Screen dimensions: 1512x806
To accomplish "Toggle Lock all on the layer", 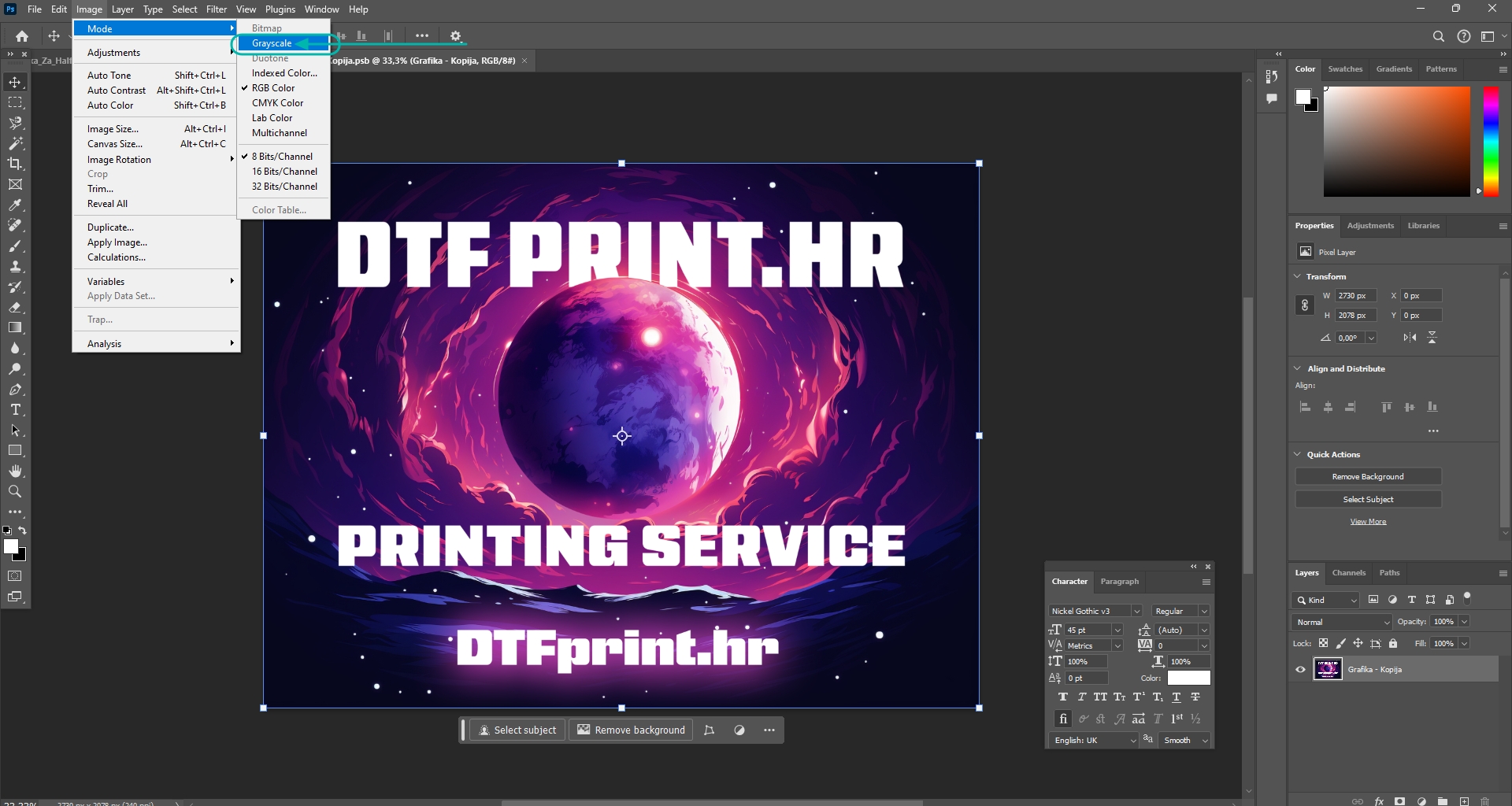I will (x=1393, y=643).
